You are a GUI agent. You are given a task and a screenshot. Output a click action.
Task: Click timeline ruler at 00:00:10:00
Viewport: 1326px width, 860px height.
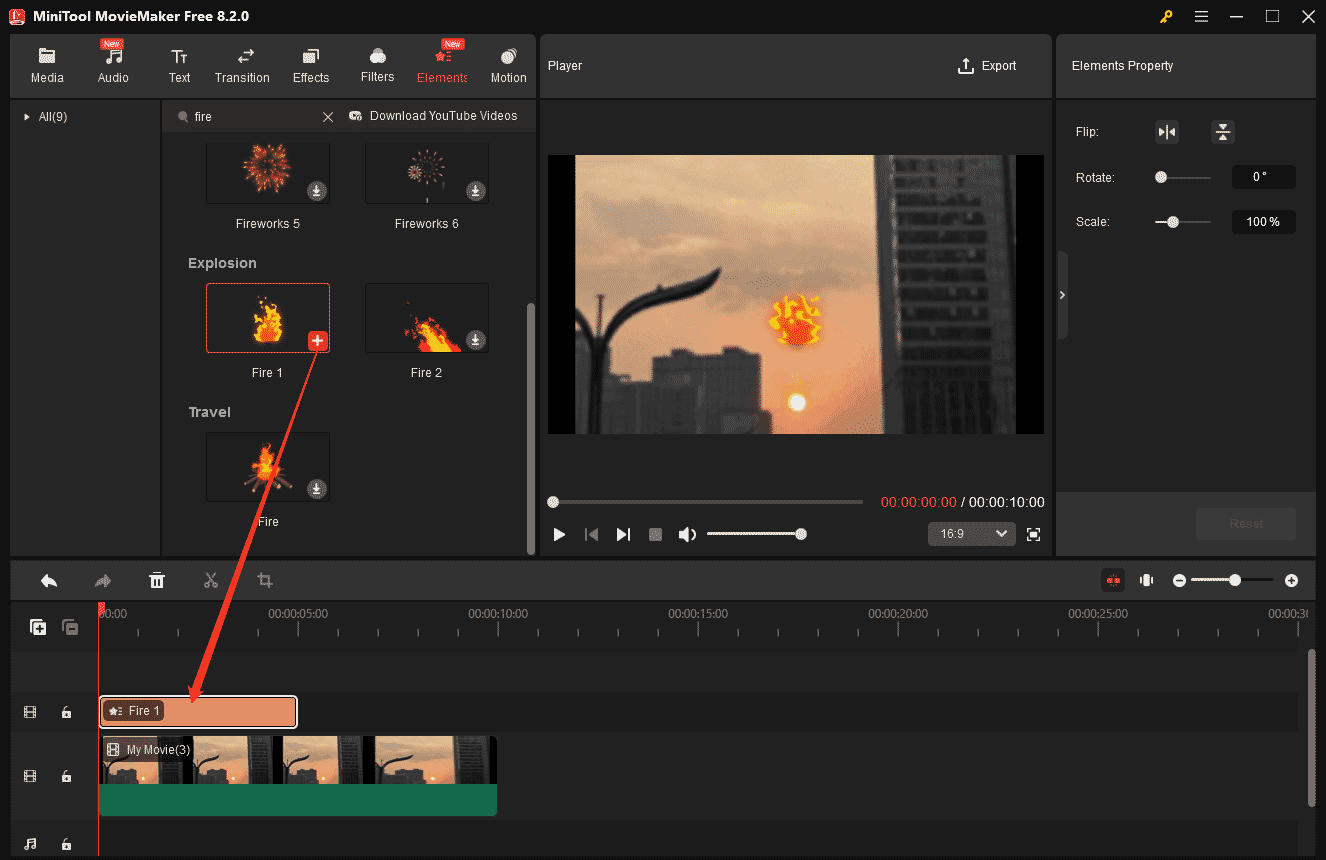click(498, 614)
